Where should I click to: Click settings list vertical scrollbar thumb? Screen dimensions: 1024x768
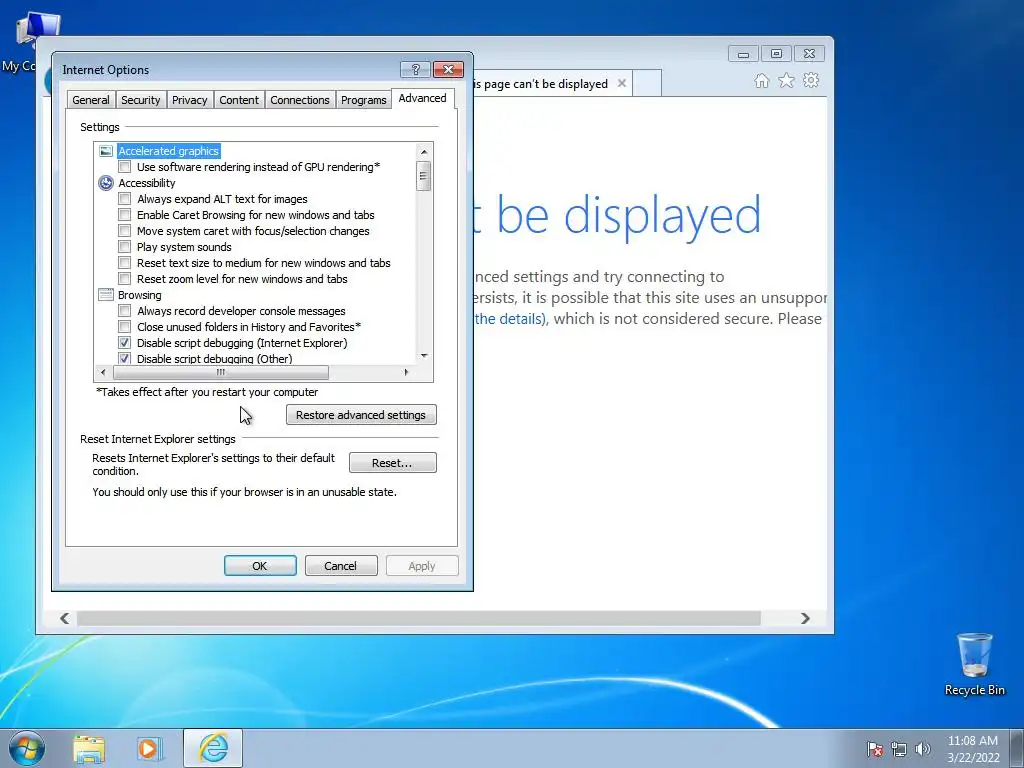[424, 175]
